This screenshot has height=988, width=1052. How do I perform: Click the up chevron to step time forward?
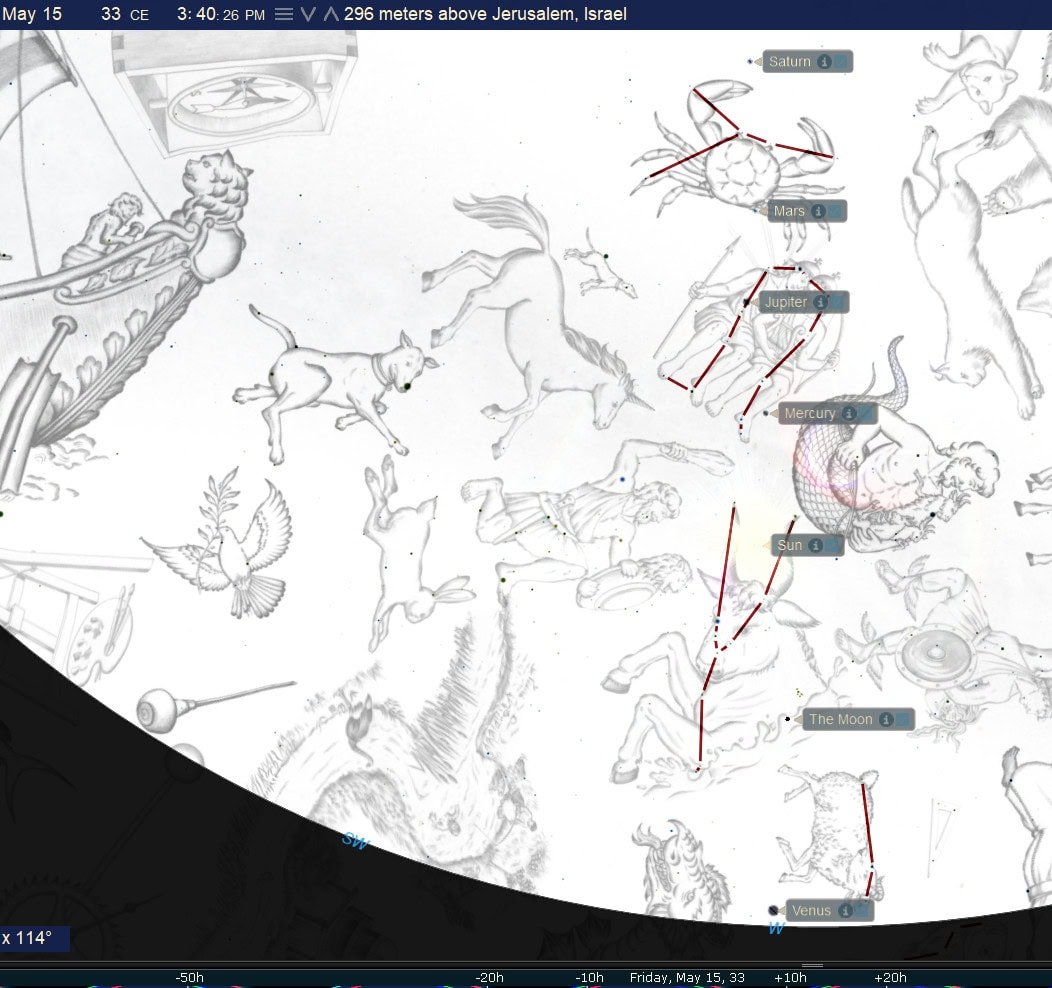tap(331, 14)
